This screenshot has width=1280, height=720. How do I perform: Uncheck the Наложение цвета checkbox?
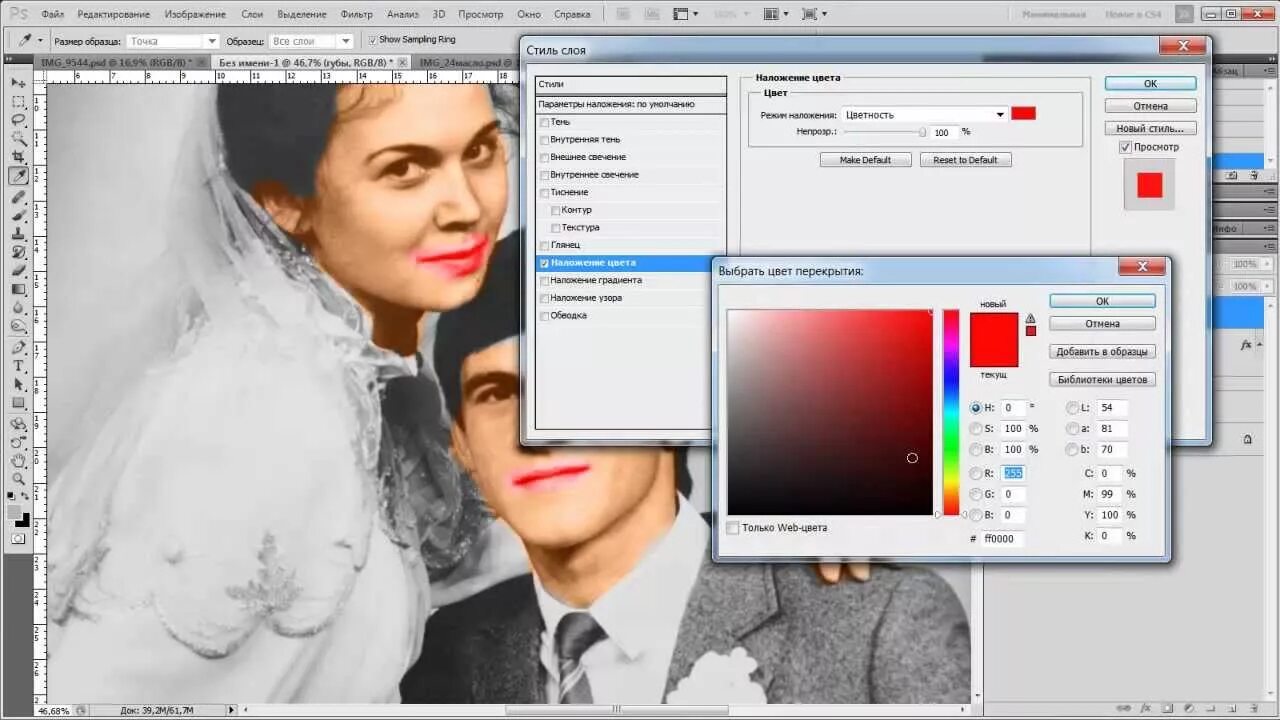[544, 263]
